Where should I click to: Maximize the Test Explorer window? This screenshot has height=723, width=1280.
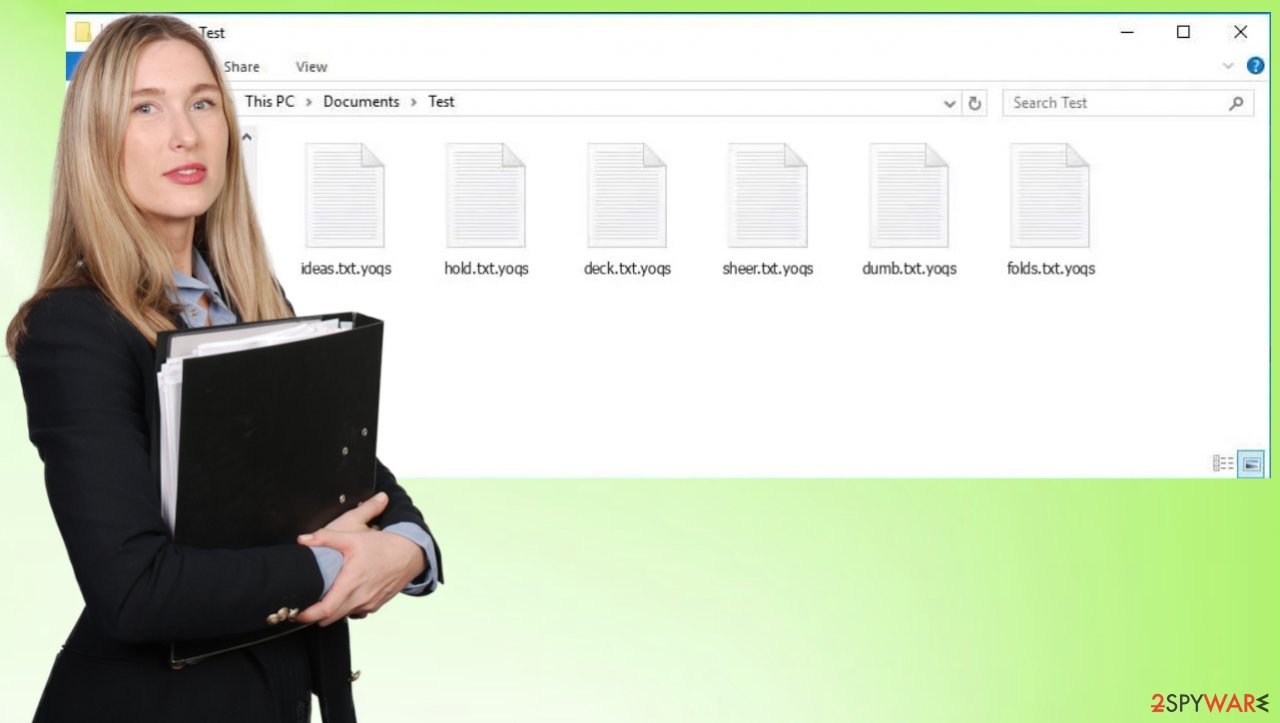pos(1183,32)
